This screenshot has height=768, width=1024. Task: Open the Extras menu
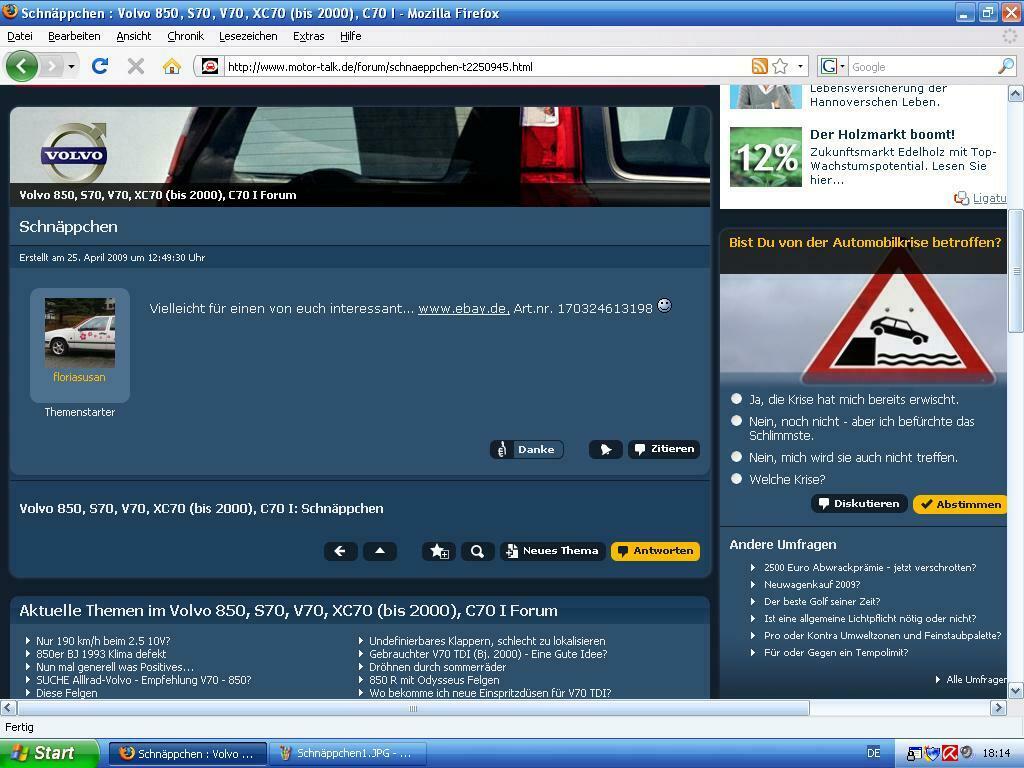coord(308,36)
